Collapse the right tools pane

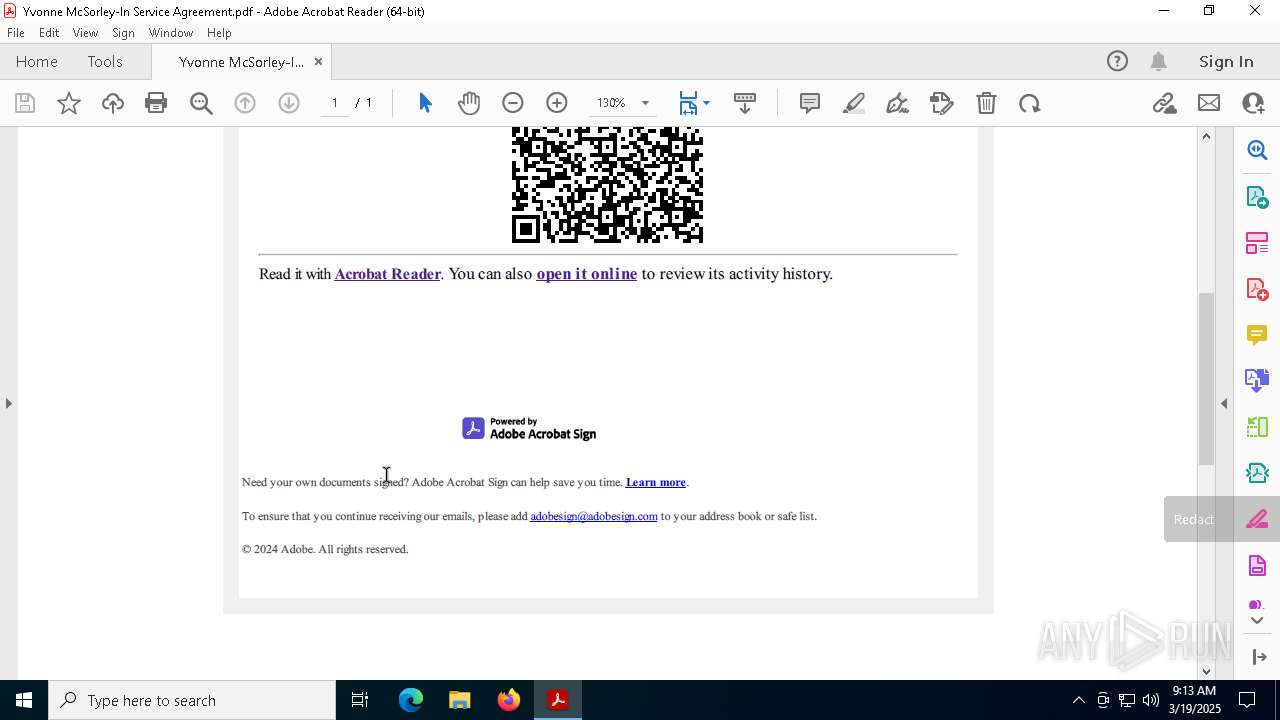[1224, 403]
